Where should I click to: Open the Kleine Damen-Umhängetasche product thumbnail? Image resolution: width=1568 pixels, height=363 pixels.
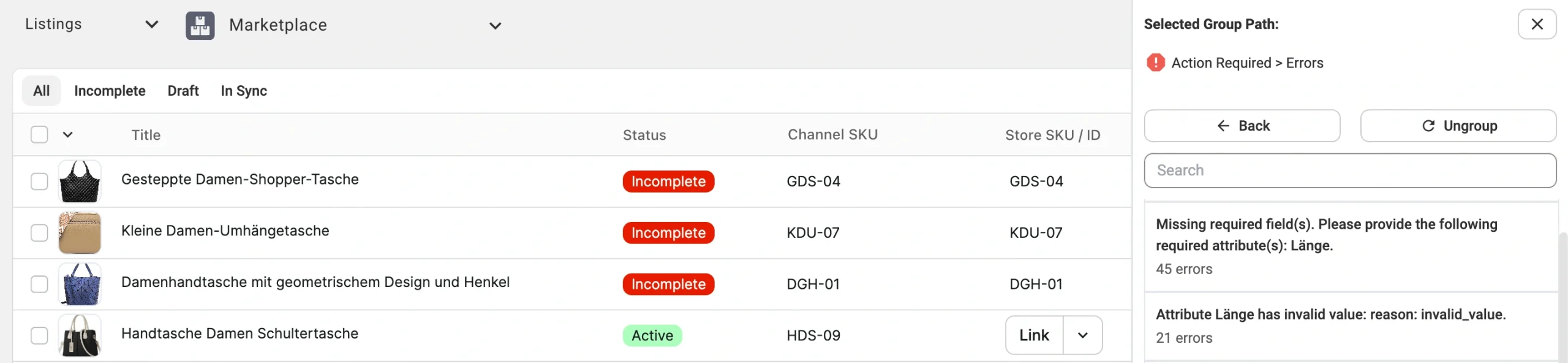[80, 233]
